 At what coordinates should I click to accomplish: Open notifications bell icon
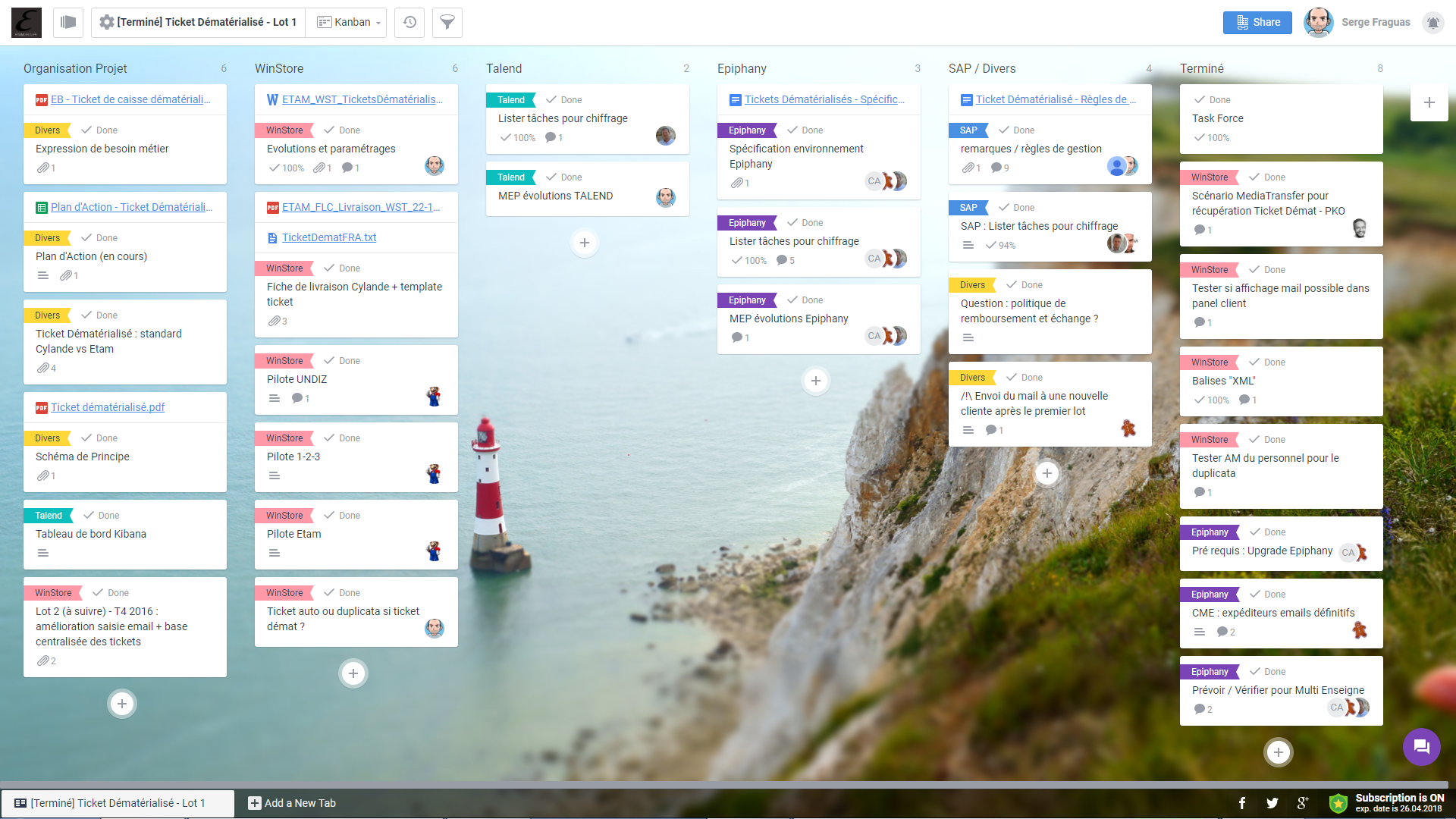1432,22
